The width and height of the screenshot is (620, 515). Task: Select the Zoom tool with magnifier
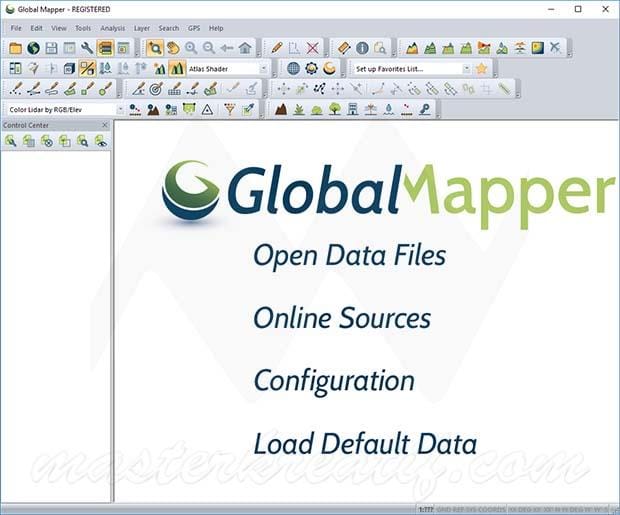coord(155,48)
